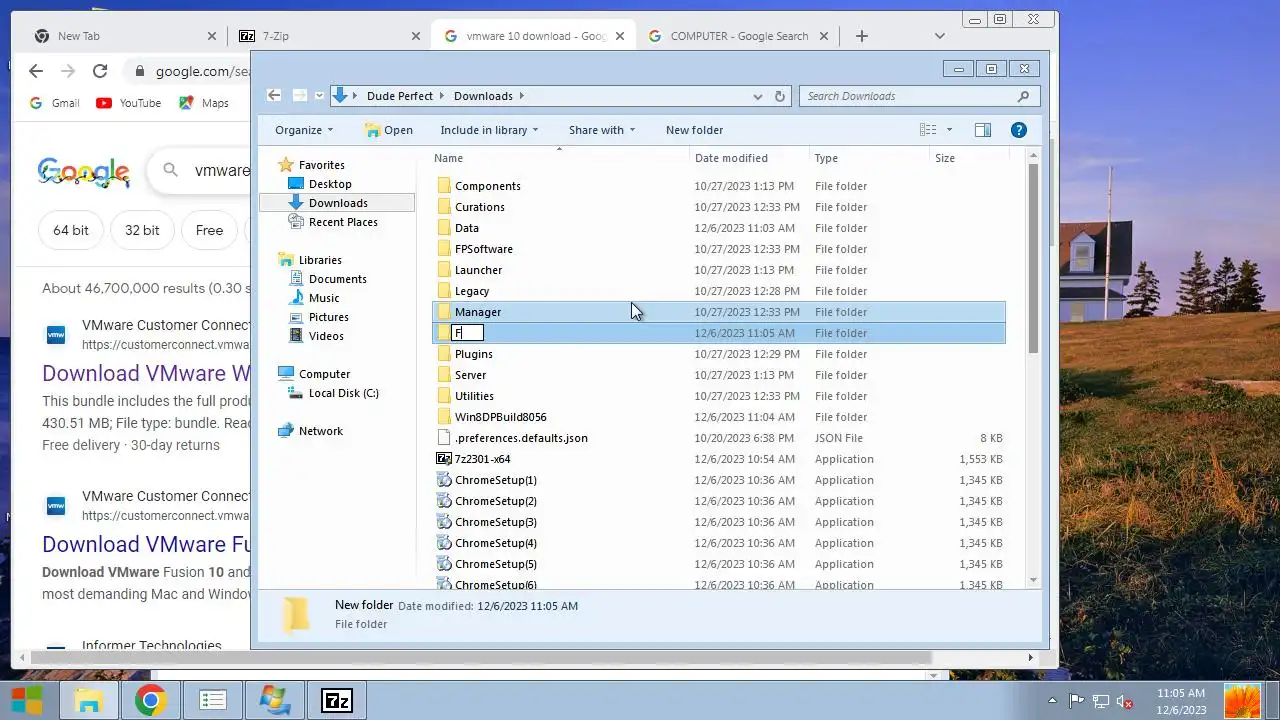Open the Include in library dropdown
This screenshot has height=720, width=1280.
489,130
